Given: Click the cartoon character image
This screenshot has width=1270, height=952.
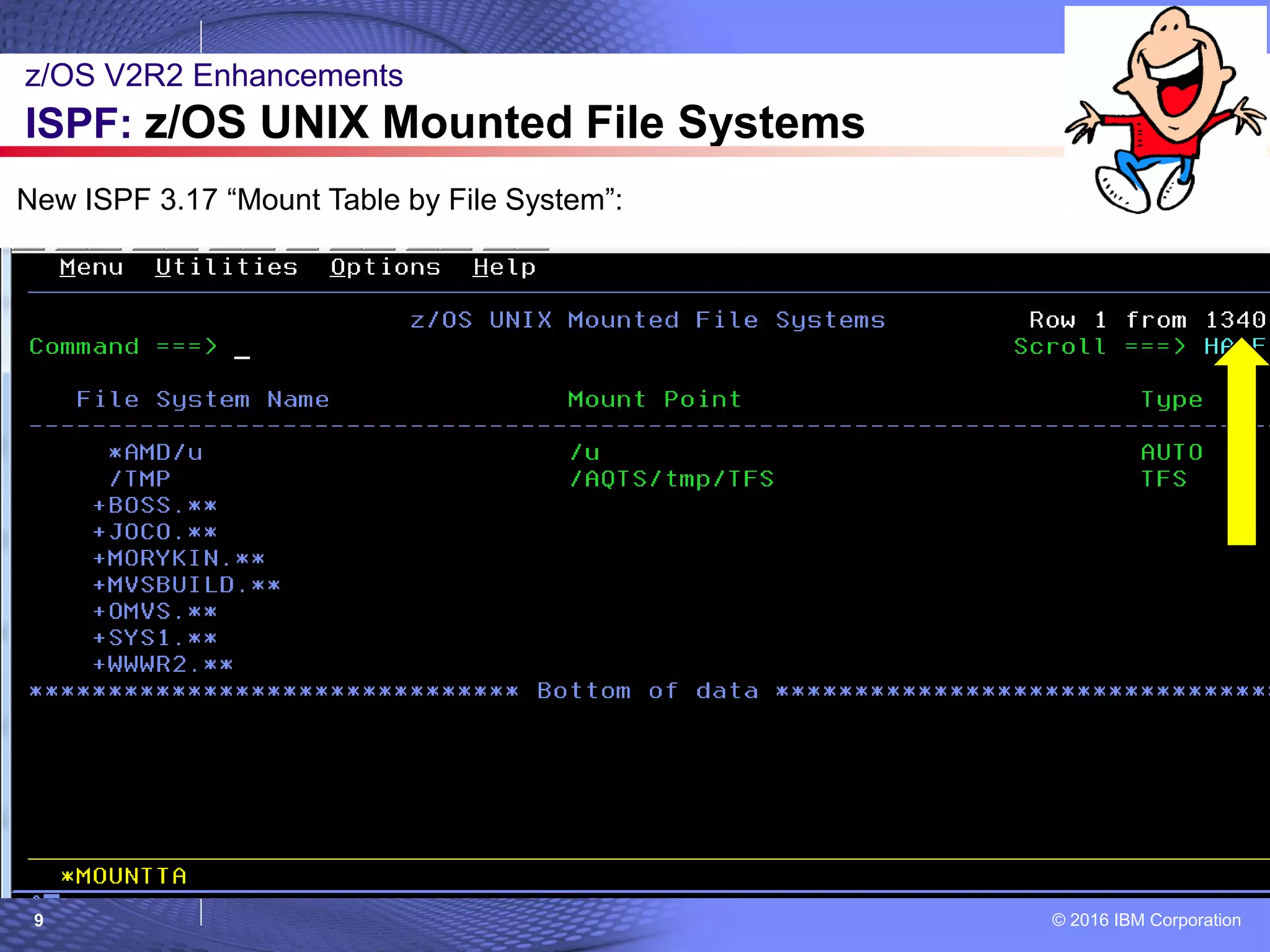Looking at the screenshot, I should (1166, 110).
